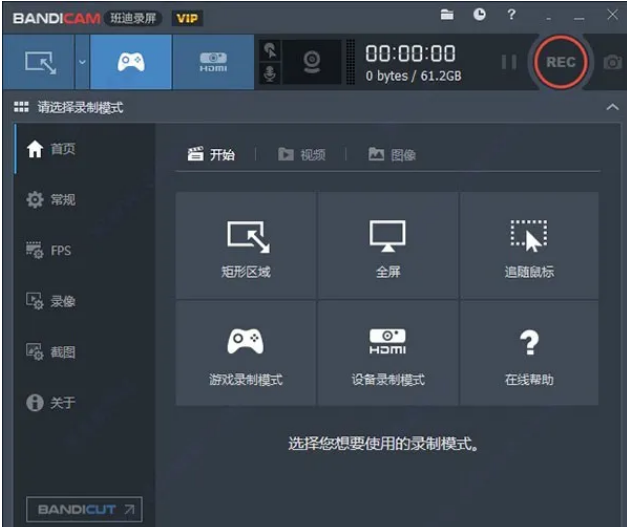Viewport: 627px width, 527px height.
Task: Select the rectangle screen recording mode button
Action: (x=39, y=62)
